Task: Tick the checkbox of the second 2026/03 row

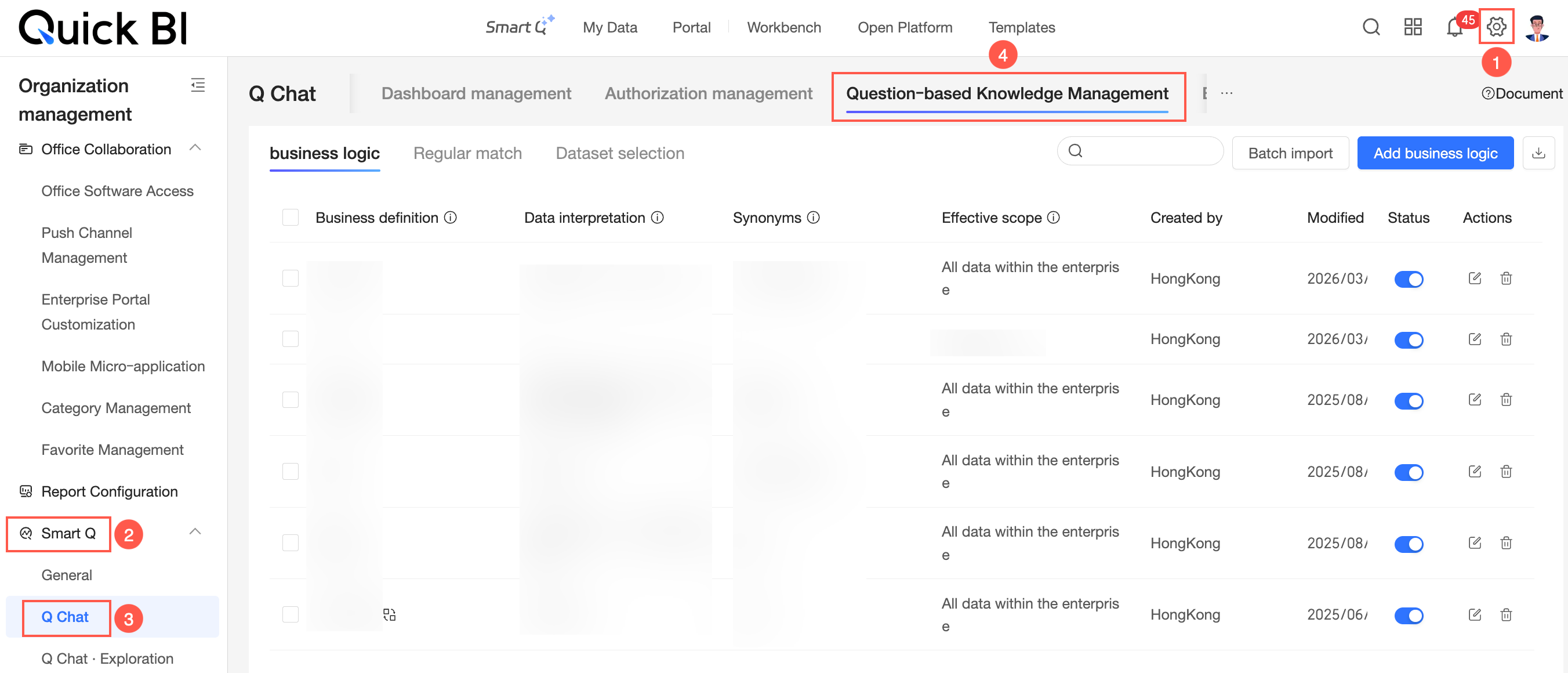Action: point(291,339)
